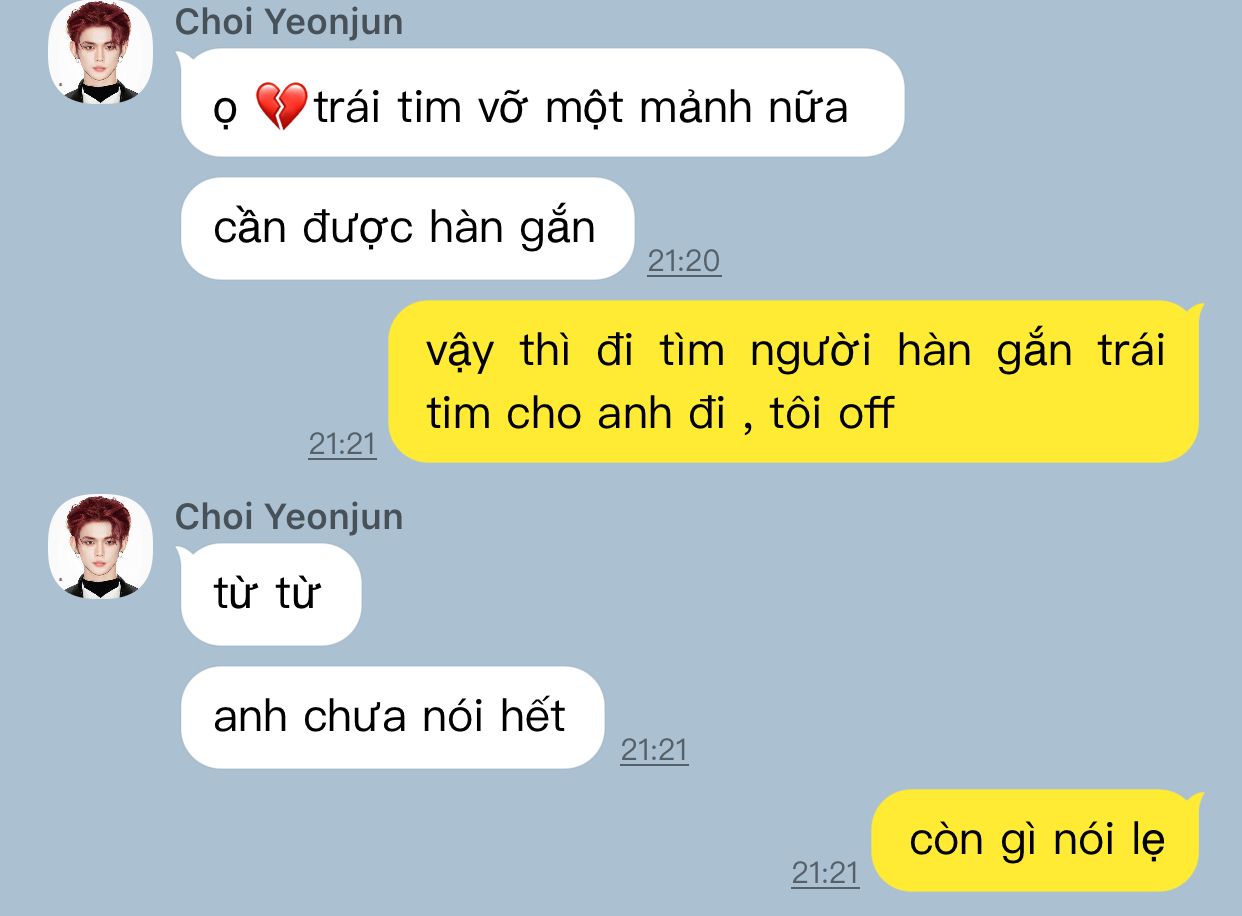Tap the 'cần được hàn gắn' bubble
1242x916 pixels.
click(407, 229)
